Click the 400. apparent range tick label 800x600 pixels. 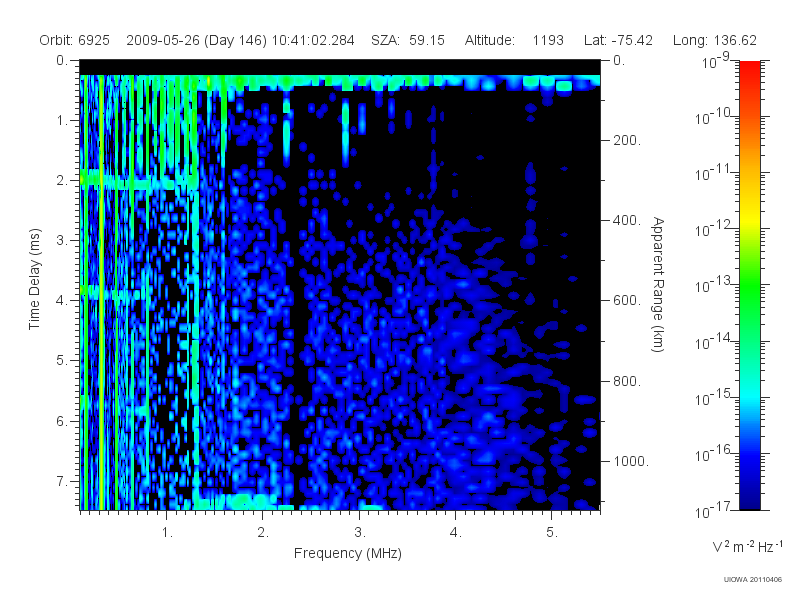click(x=627, y=220)
